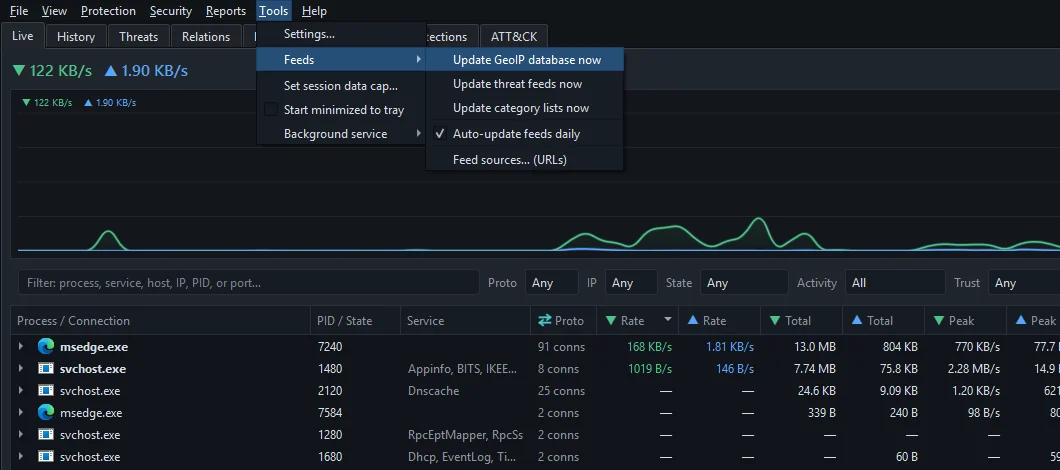Click the RpcEptMapper, RpcSs service cell
This screenshot has height=470, width=1060.
coord(465,435)
